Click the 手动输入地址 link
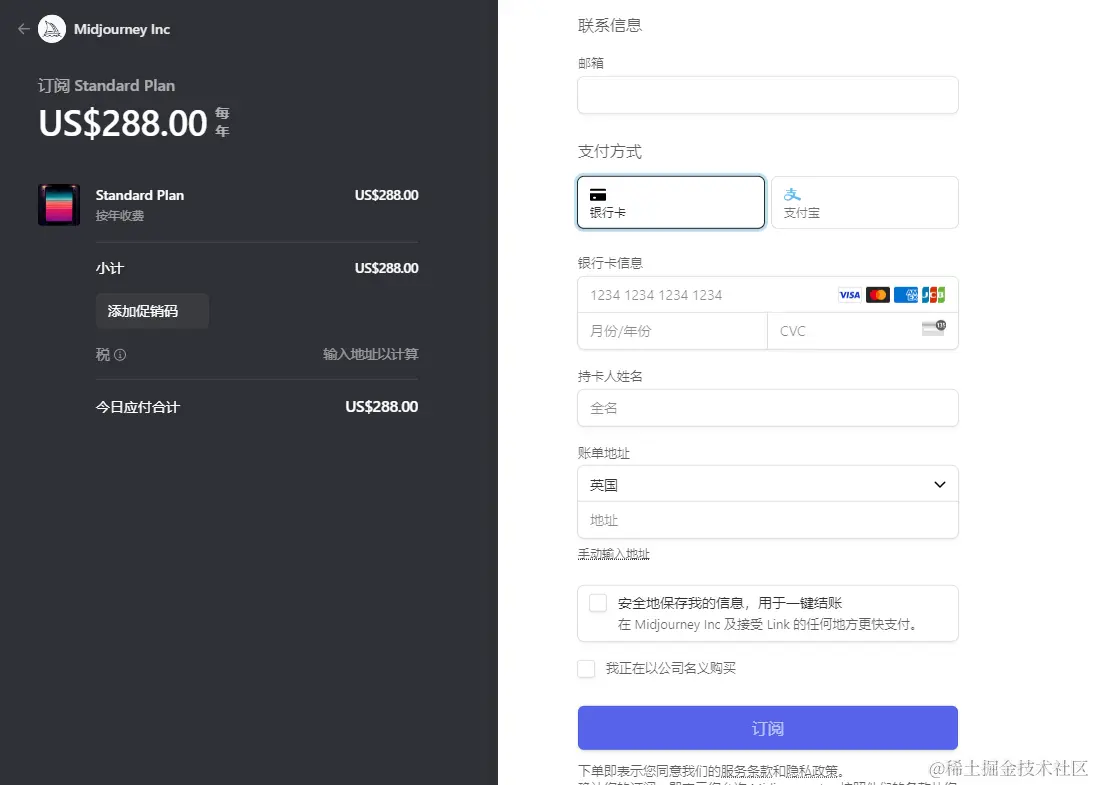 pyautogui.click(x=614, y=553)
